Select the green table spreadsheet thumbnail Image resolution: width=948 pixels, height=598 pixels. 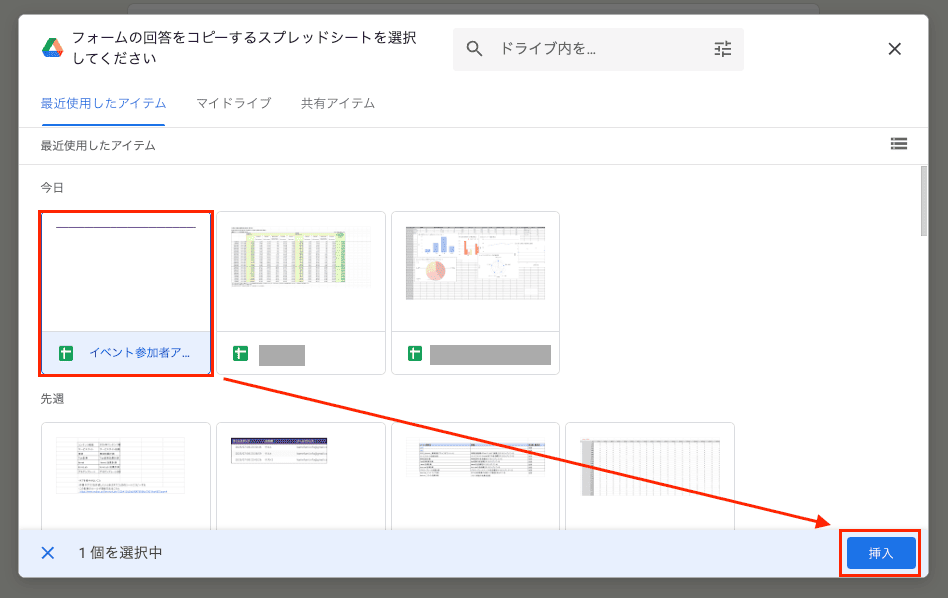pyautogui.click(x=301, y=270)
